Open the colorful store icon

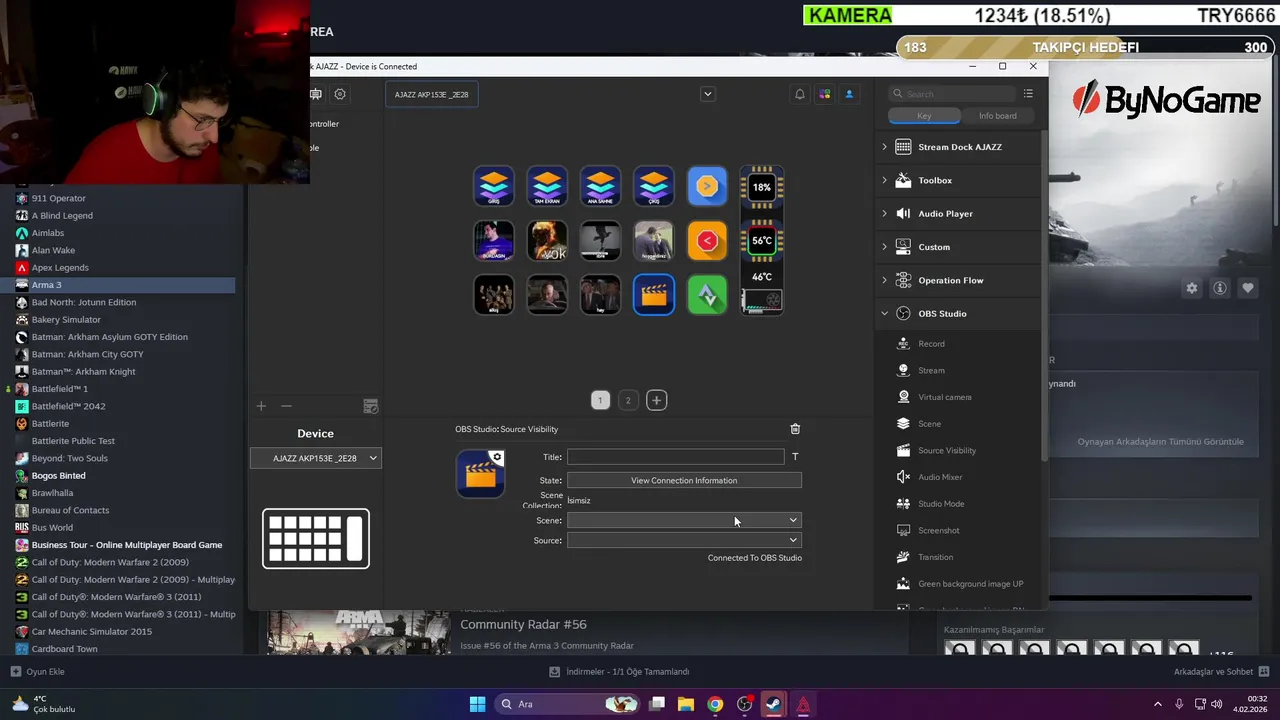(824, 94)
